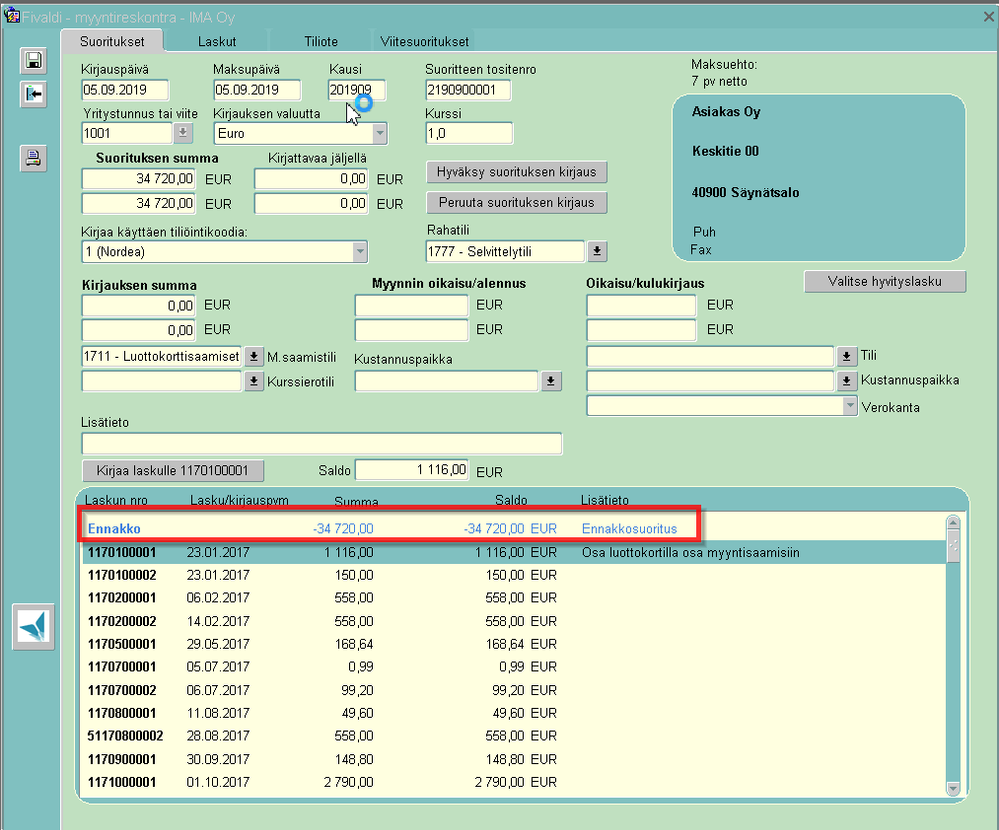This screenshot has width=999, height=830.
Task: Open lookup for Kurssierotili field
Action: click(254, 382)
